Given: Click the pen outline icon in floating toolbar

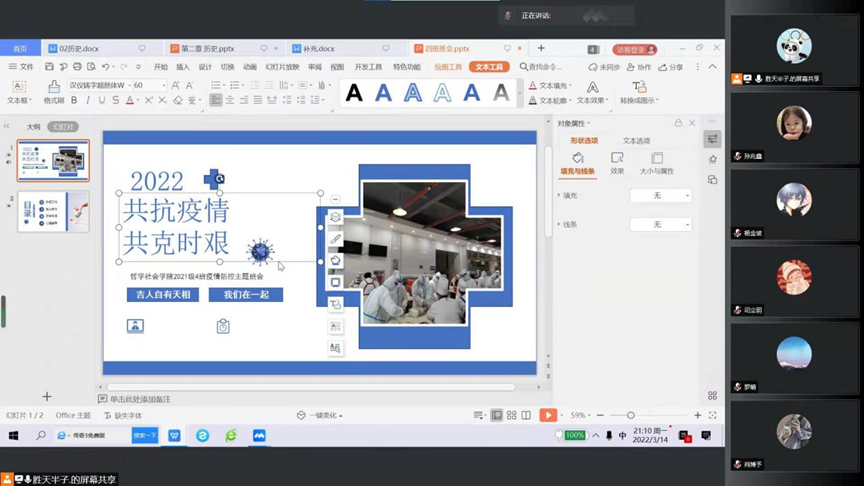Looking at the screenshot, I should point(336,239).
